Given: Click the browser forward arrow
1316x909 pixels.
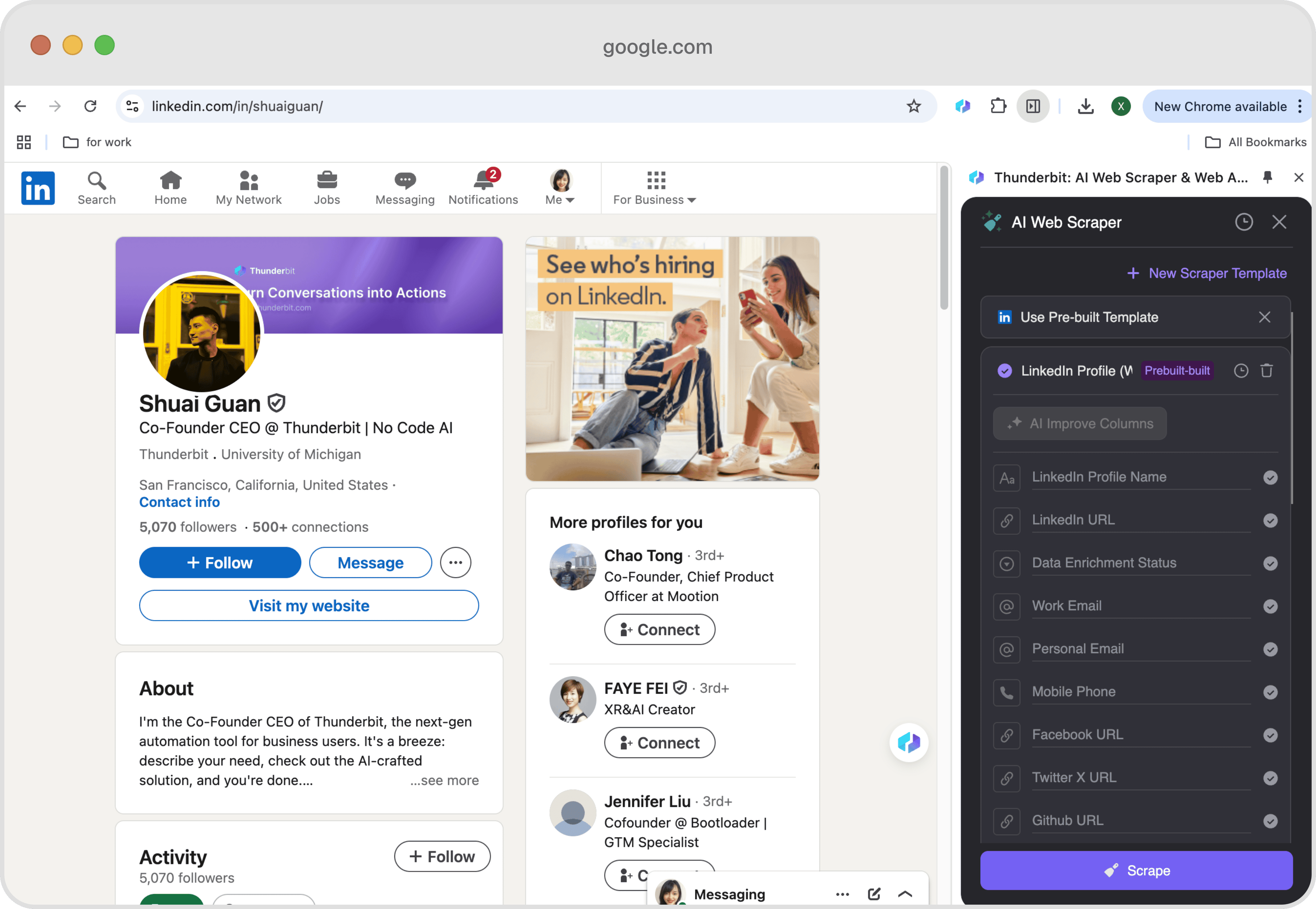Looking at the screenshot, I should coord(55,106).
